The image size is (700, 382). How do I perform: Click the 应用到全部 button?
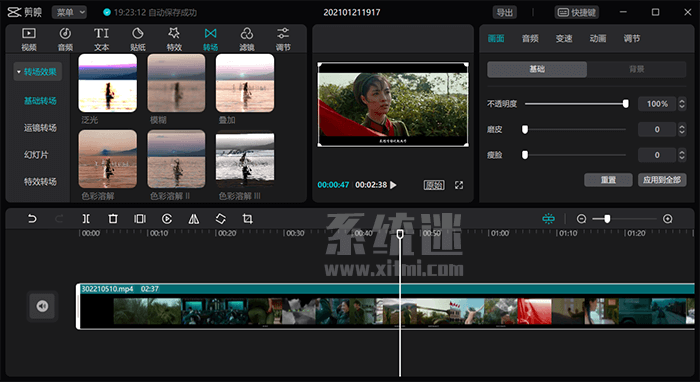coord(662,180)
